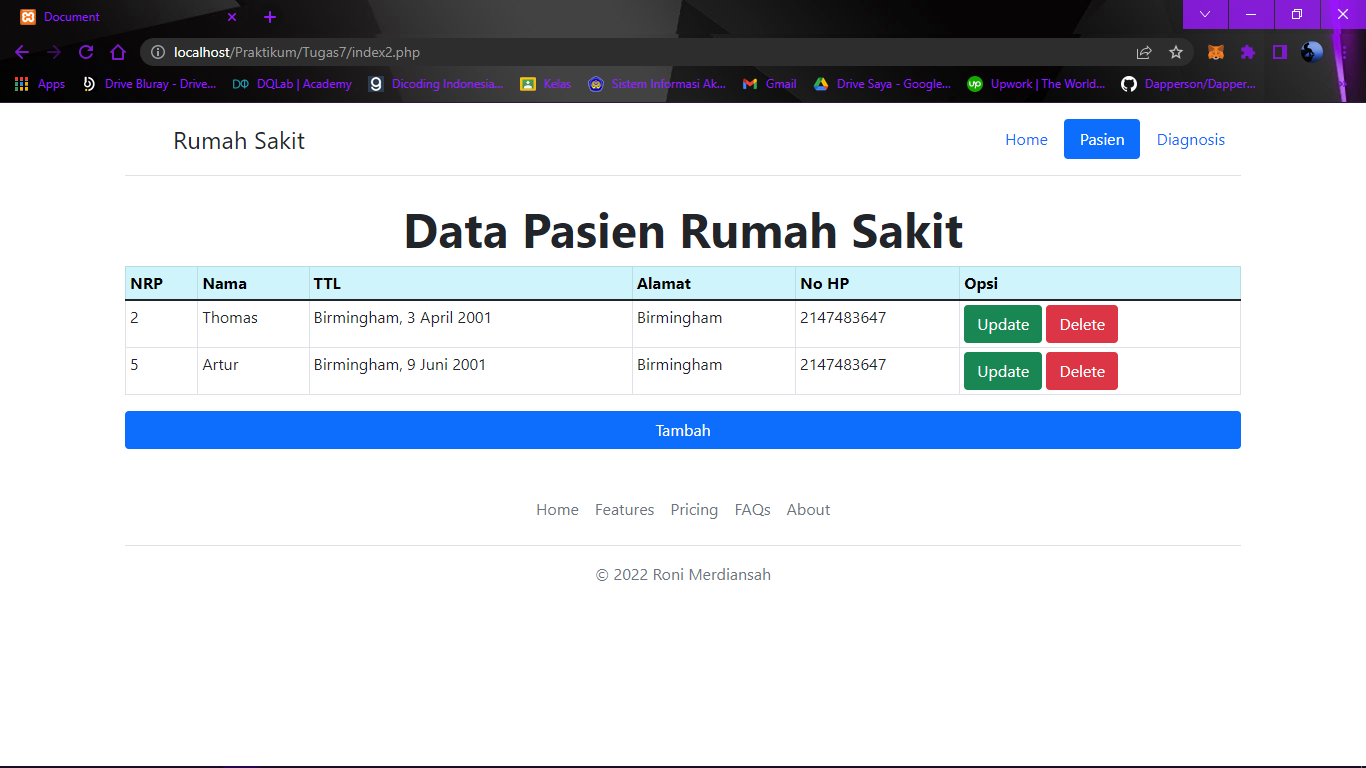1366x768 pixels.
Task: Close the Document tab
Action: (232, 17)
